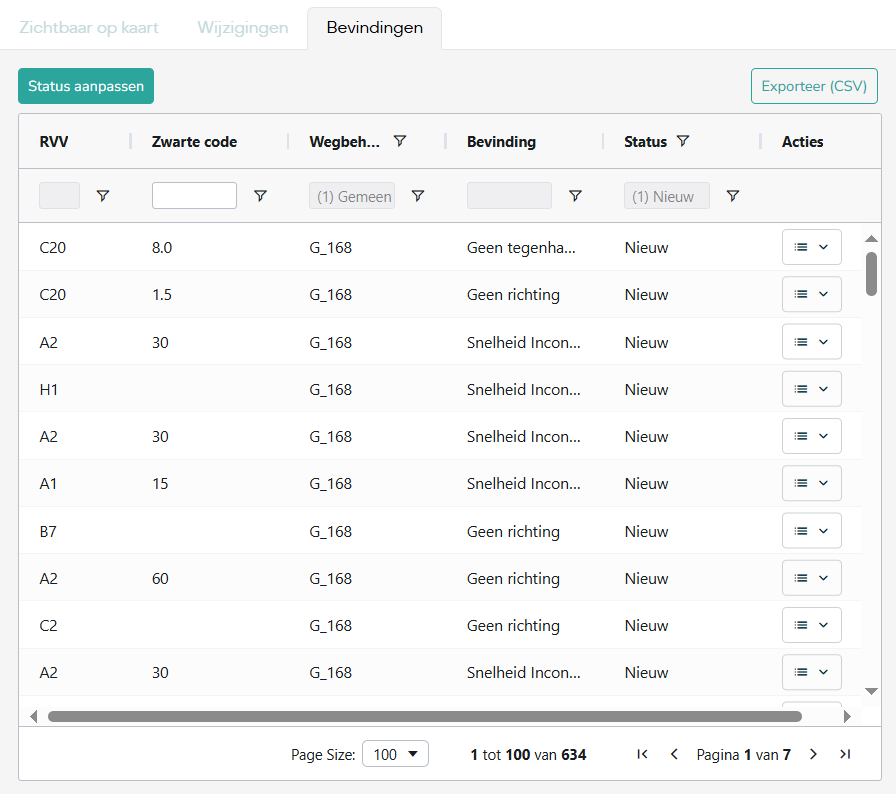
Task: Select the B7 RVV cell
Action: click(x=48, y=532)
